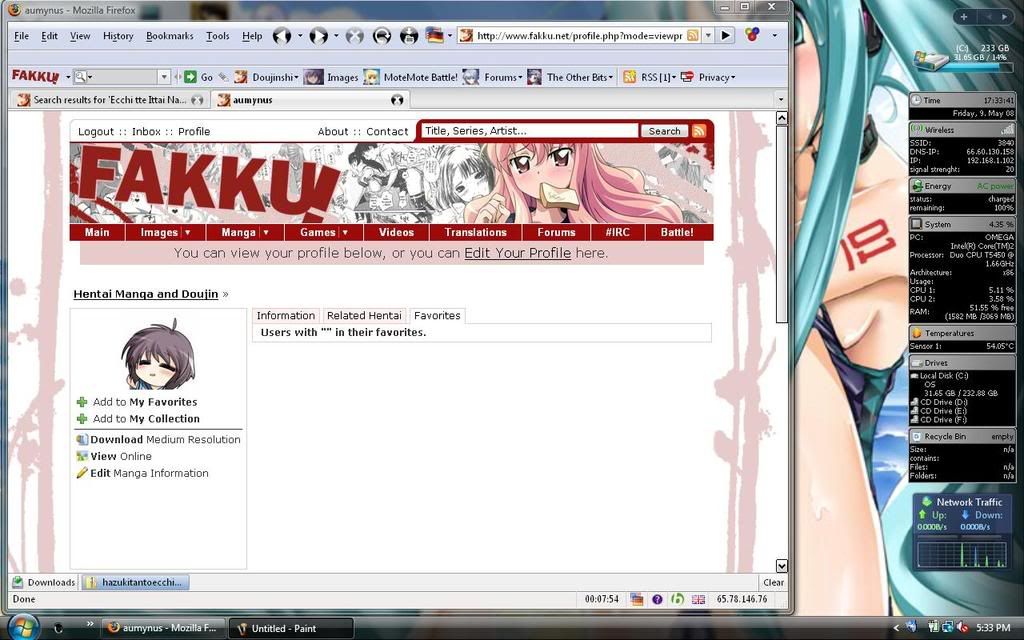Click the Title, Series, Artist search field

pyautogui.click(x=529, y=131)
